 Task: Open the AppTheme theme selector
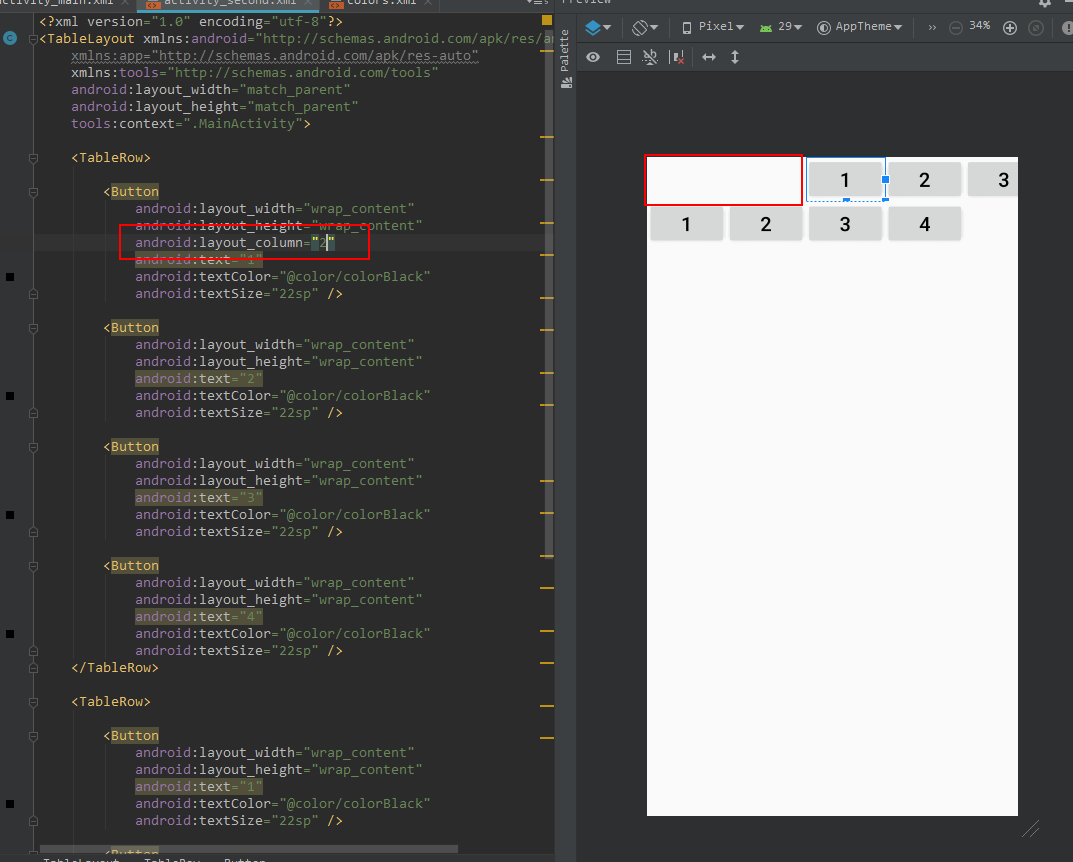tap(859, 27)
